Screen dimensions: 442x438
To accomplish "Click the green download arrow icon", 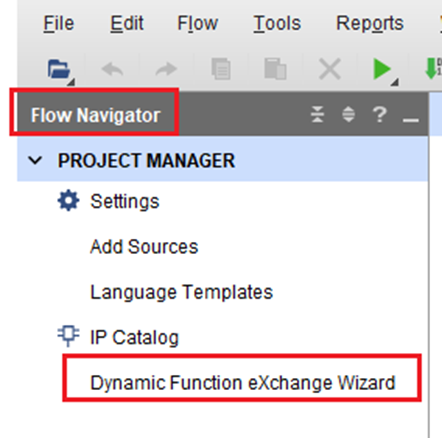I will 432,69.
